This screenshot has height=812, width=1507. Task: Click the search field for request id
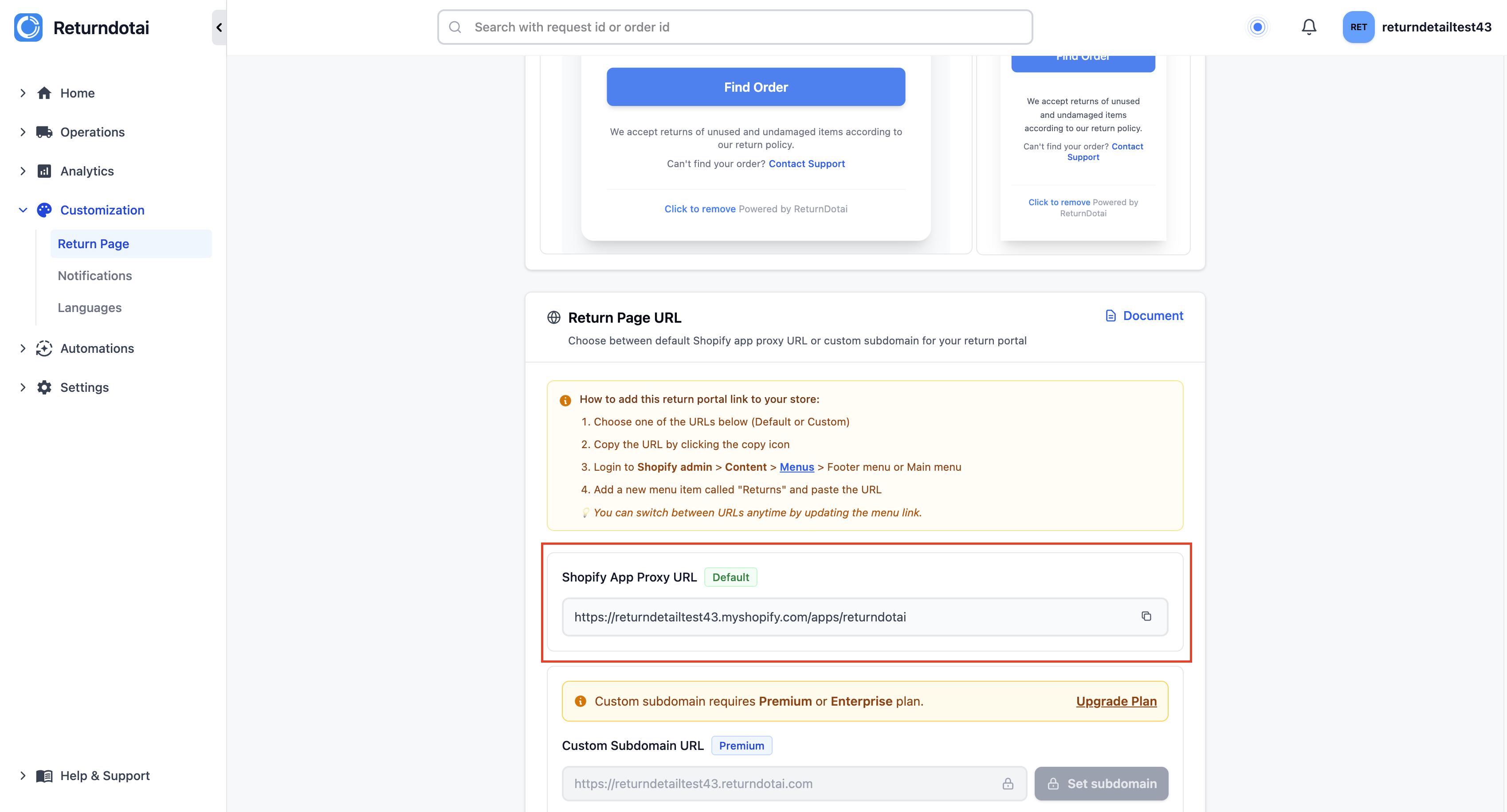point(735,27)
